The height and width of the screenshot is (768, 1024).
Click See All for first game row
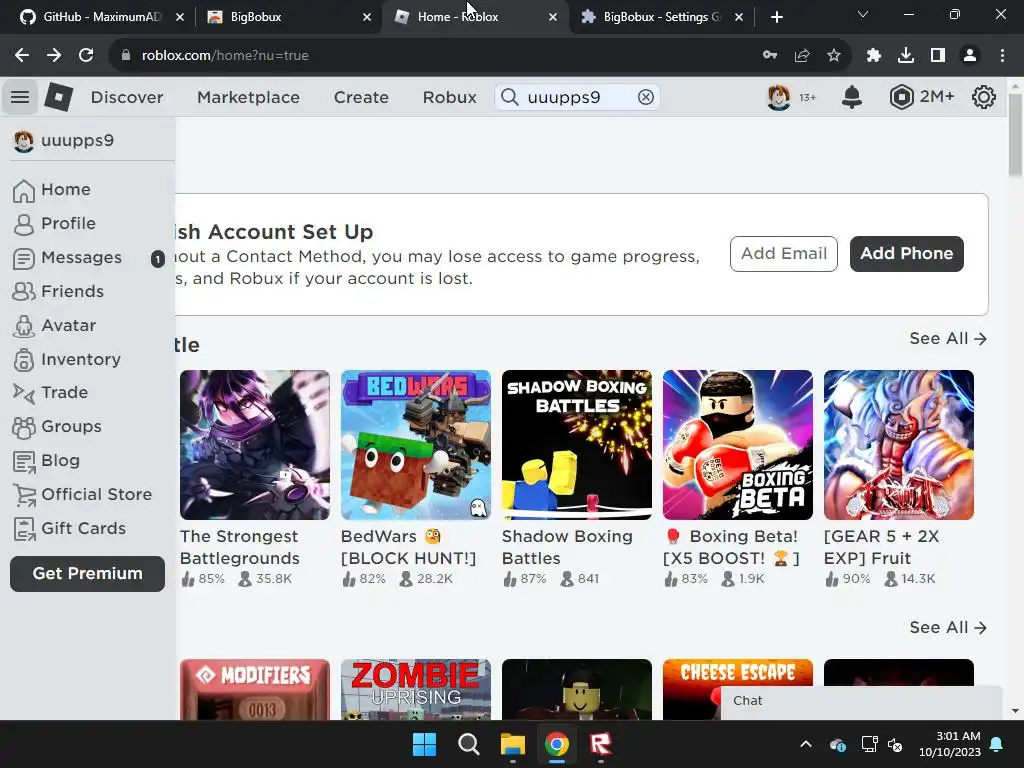click(x=948, y=338)
